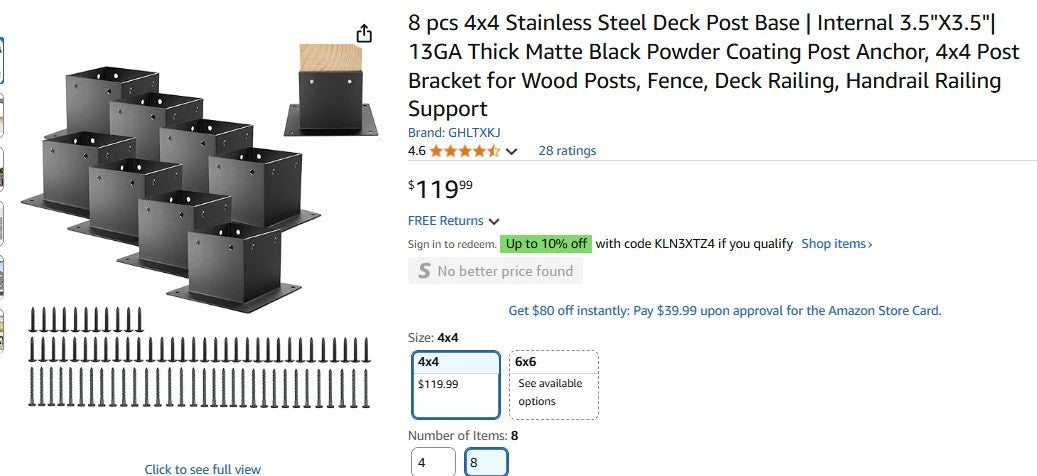Open the Brand: GHLTXKJ link
The height and width of the screenshot is (476, 1037).
(454, 132)
